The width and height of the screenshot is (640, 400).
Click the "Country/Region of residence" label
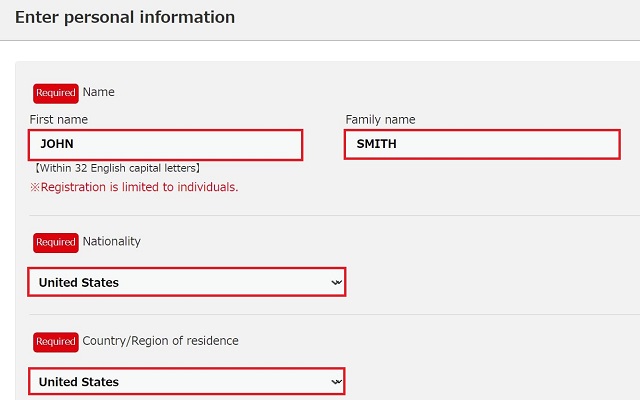(x=160, y=341)
